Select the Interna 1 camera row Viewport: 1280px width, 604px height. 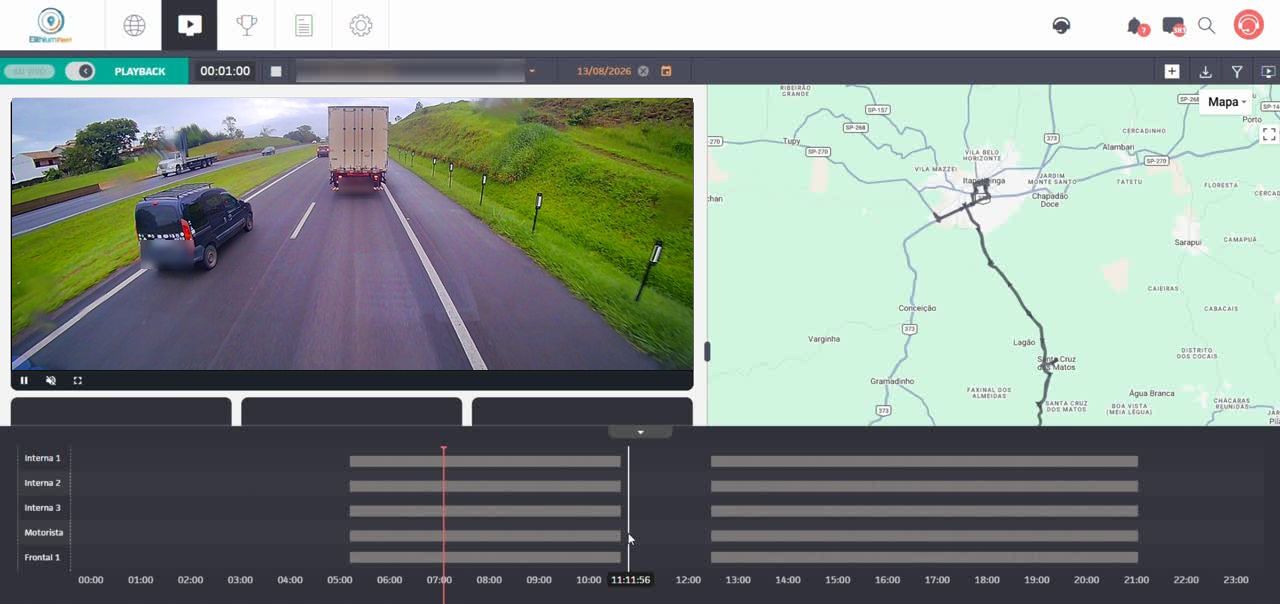pos(43,458)
